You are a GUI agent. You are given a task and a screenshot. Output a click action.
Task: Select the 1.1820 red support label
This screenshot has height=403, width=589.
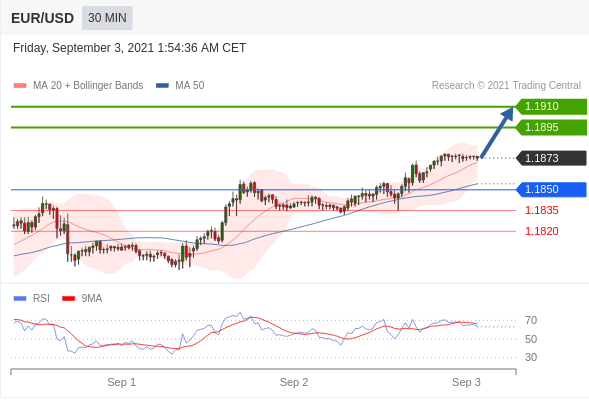[541, 231]
